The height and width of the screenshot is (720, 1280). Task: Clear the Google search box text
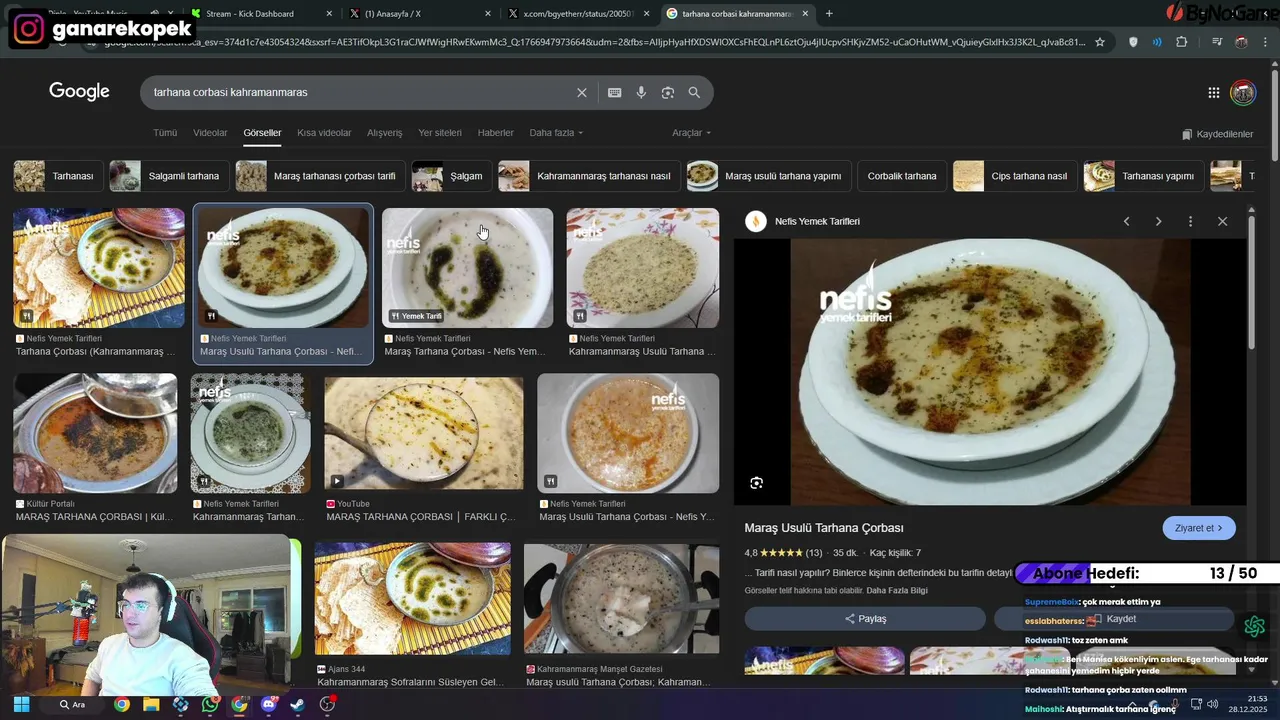tap(582, 92)
